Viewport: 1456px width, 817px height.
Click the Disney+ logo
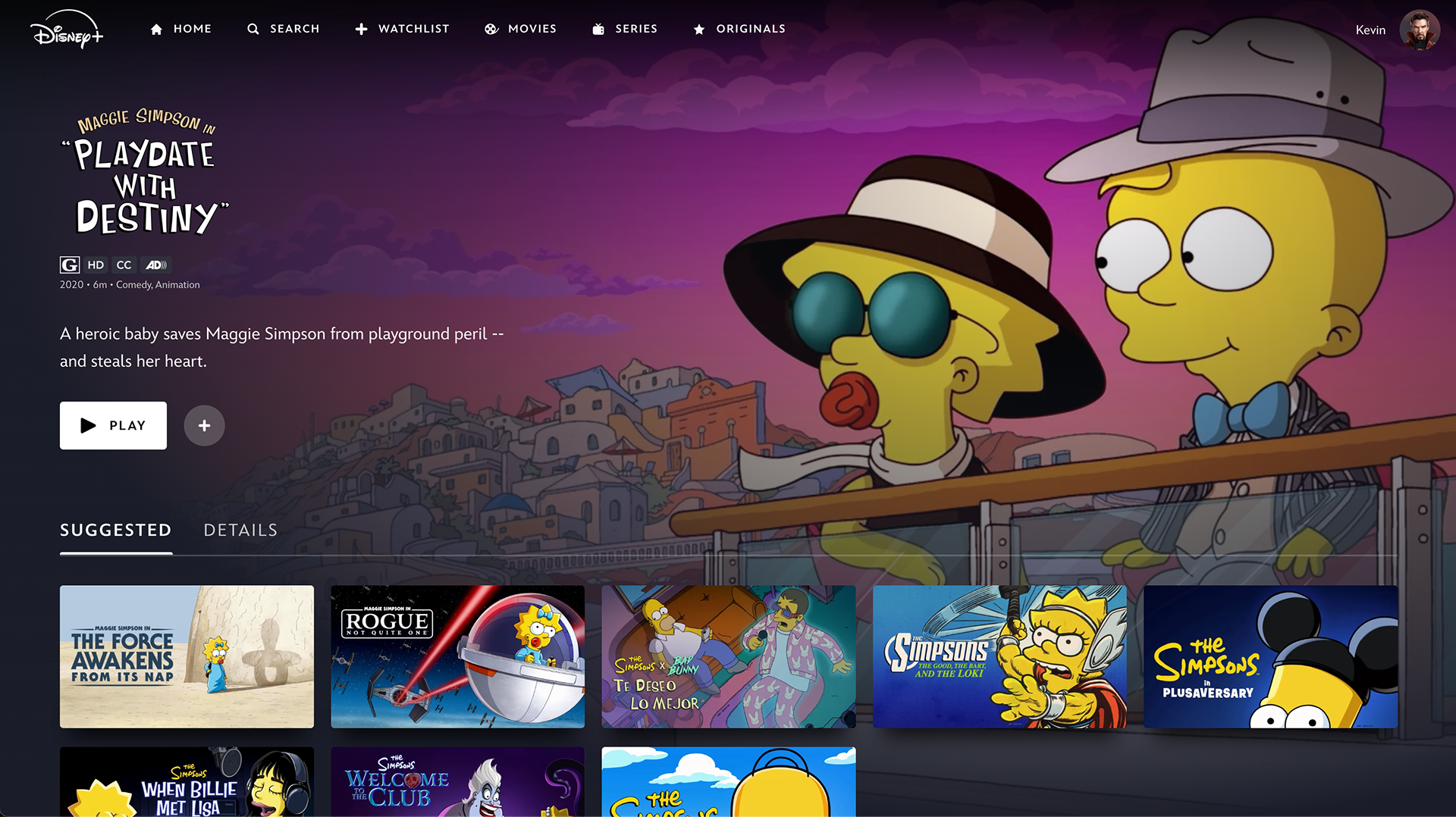pyautogui.click(x=67, y=30)
